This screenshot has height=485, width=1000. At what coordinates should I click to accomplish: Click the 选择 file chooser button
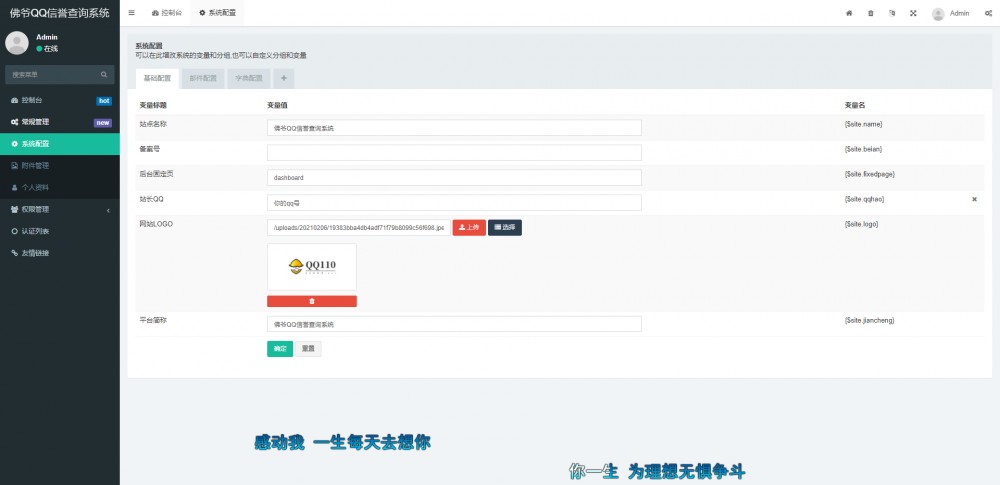tap(505, 227)
